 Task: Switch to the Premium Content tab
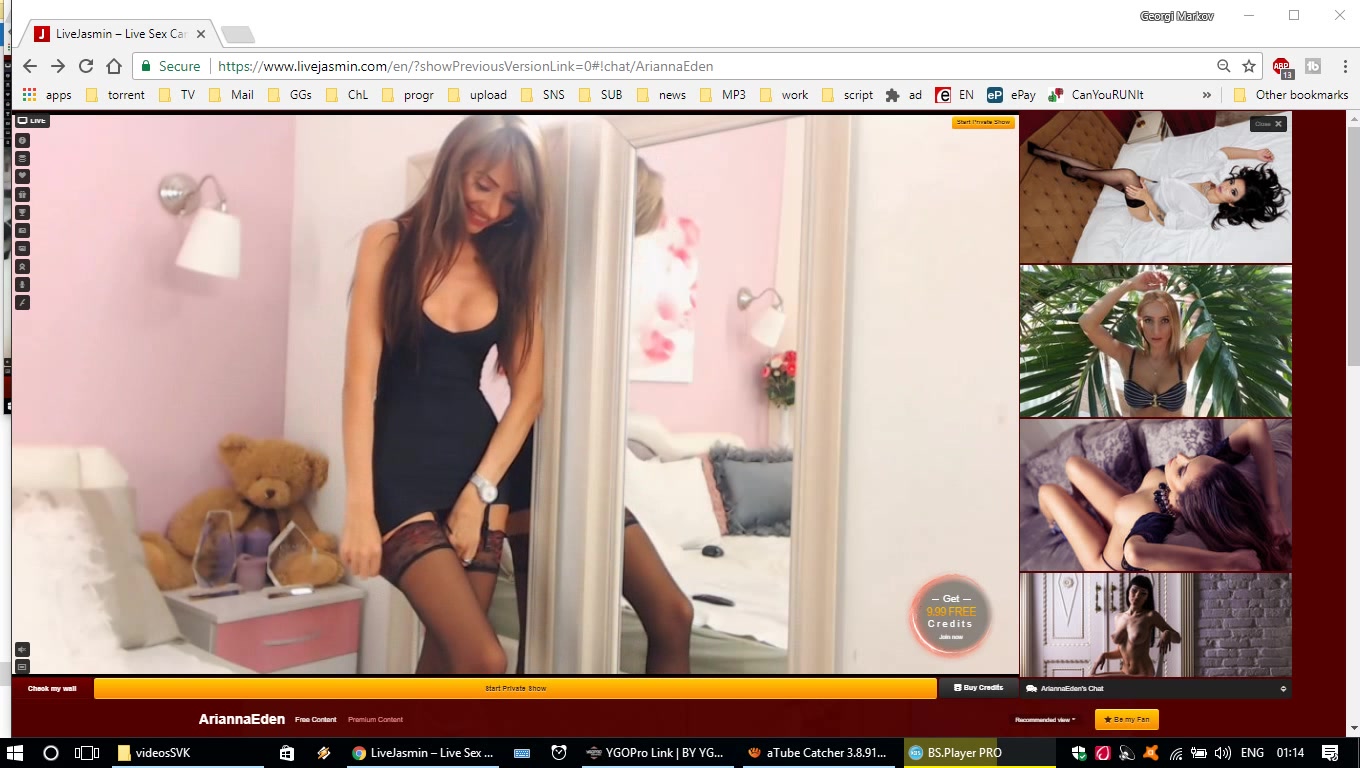(x=375, y=719)
